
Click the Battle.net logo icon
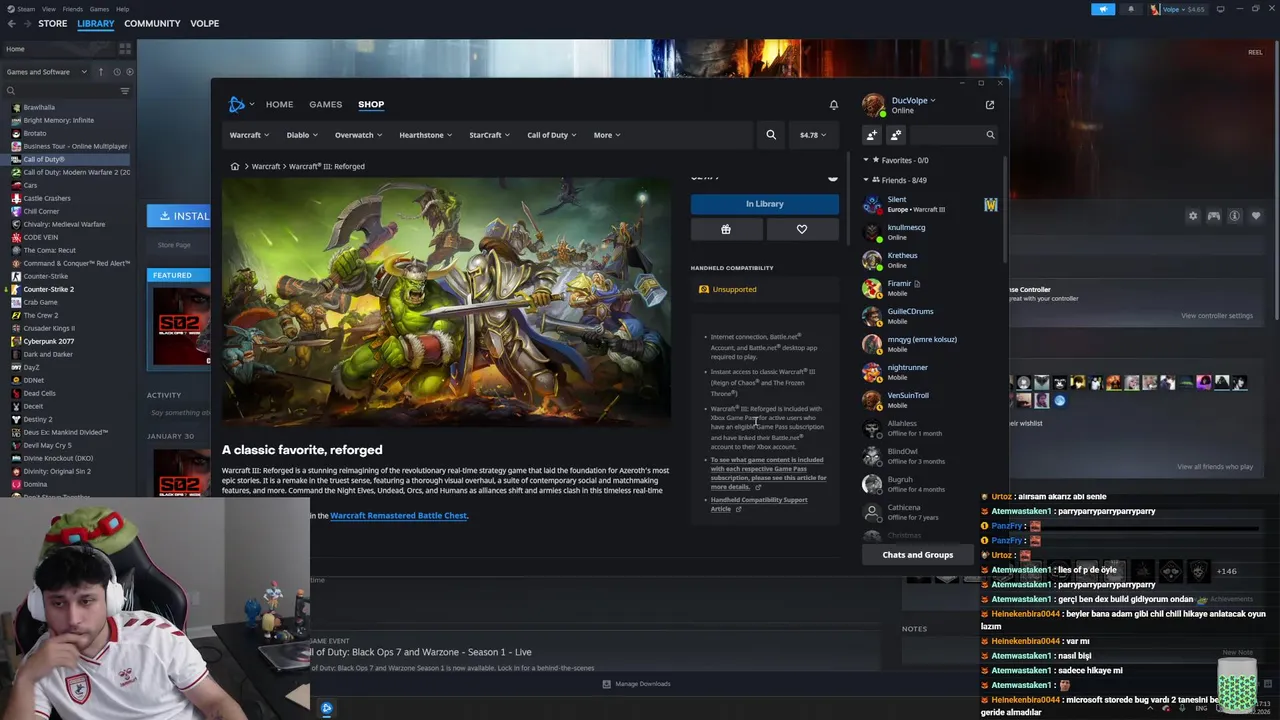click(236, 104)
